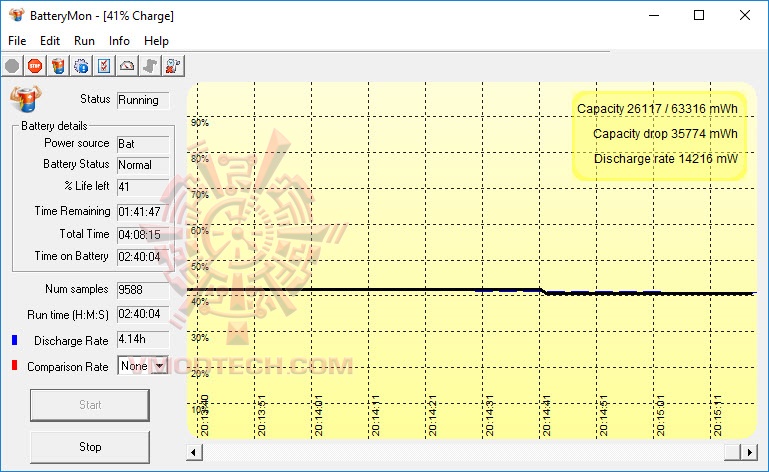Click the 20:13:51 time label on graph
Viewport: 769px width, 472px height.
point(261,416)
